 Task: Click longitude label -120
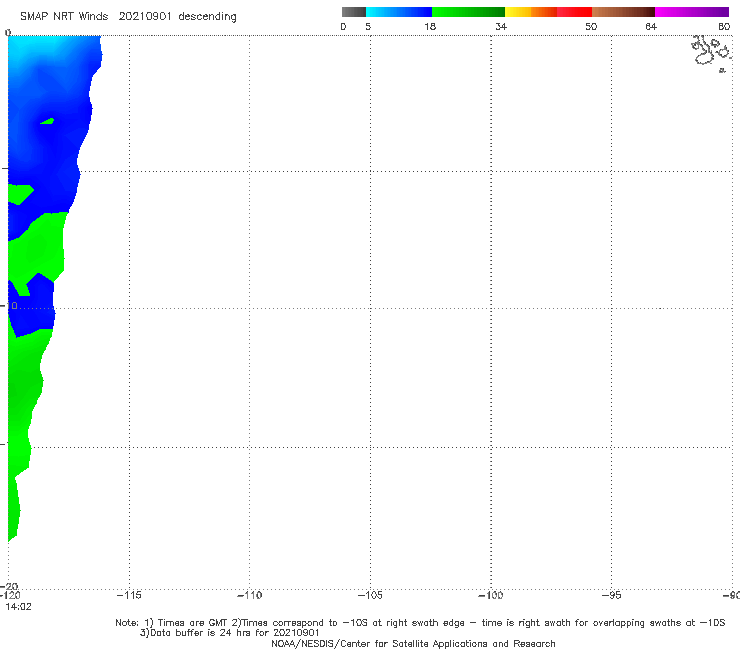click(x=10, y=595)
